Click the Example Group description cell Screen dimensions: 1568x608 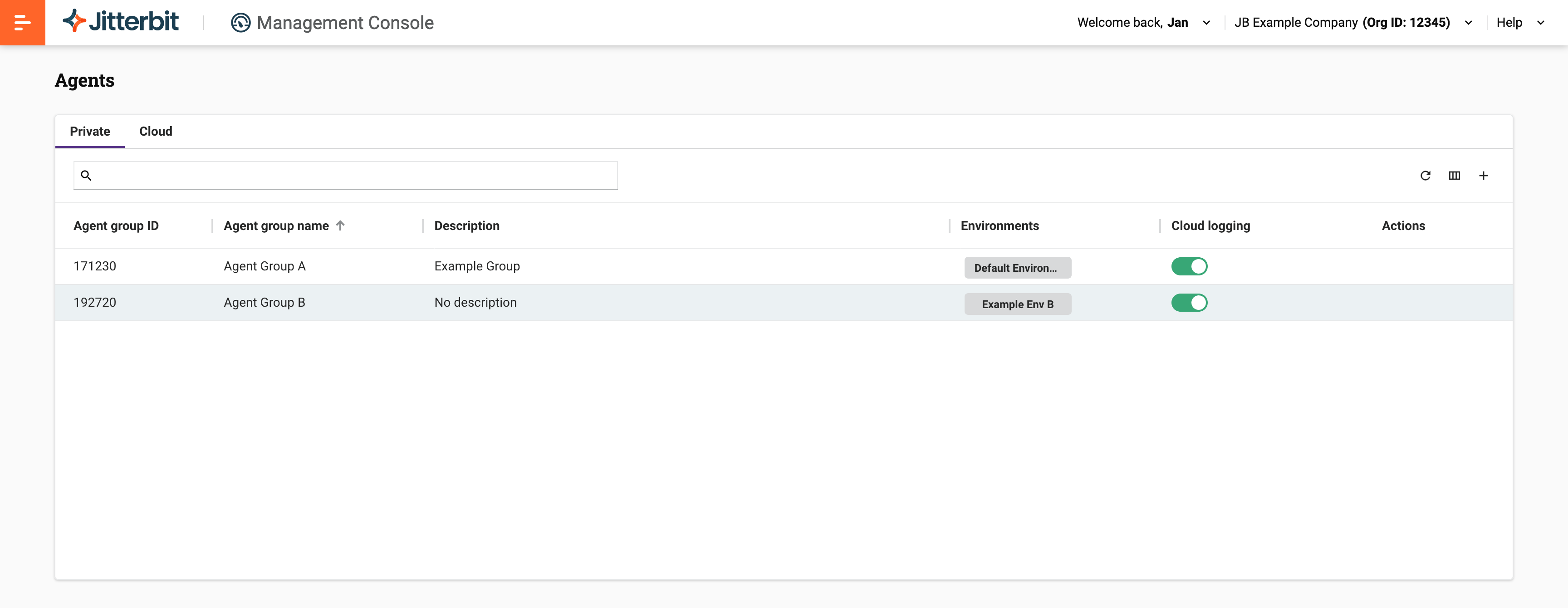[476, 266]
